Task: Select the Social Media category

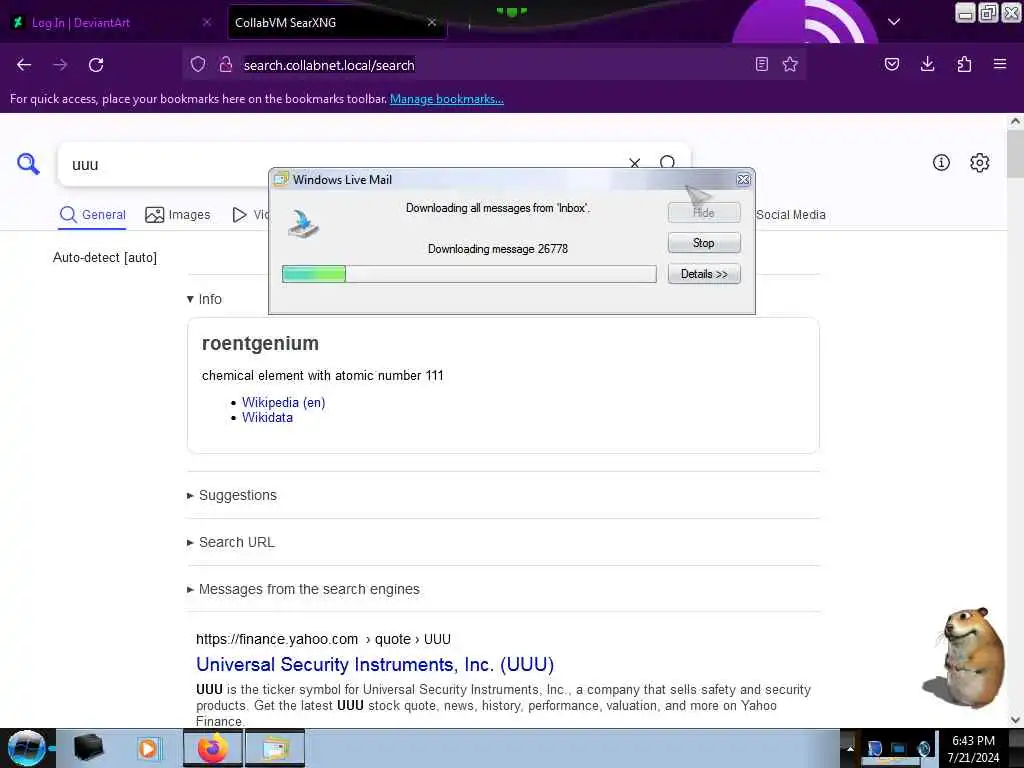Action: coord(790,215)
